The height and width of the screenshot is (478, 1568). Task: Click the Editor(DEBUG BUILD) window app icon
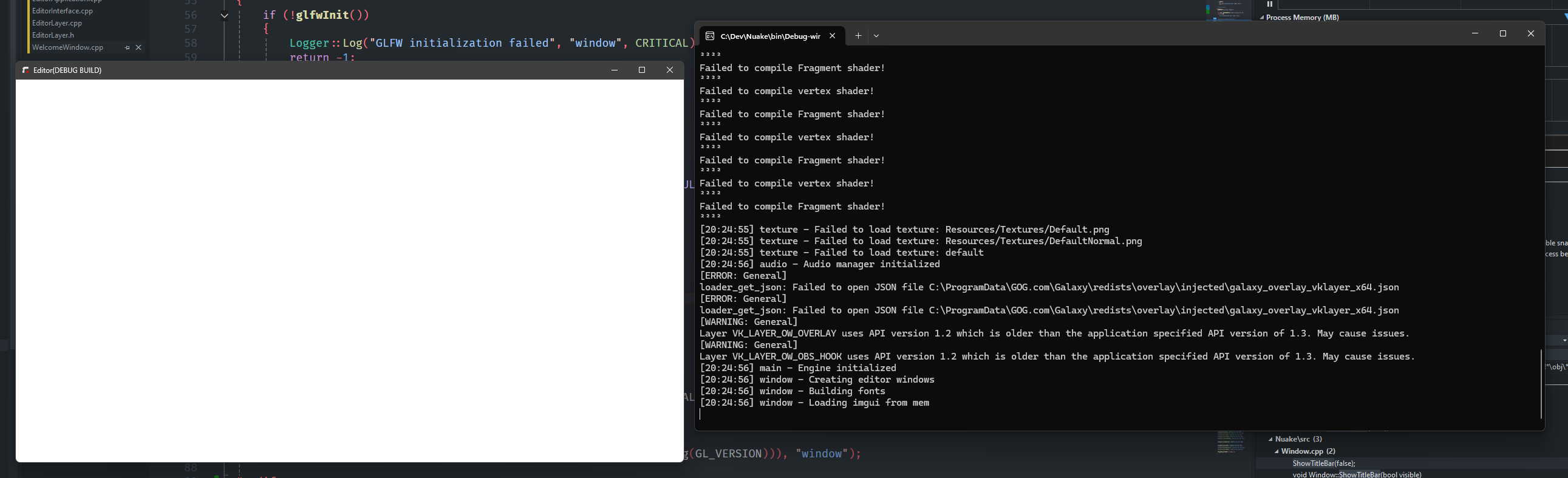point(26,70)
